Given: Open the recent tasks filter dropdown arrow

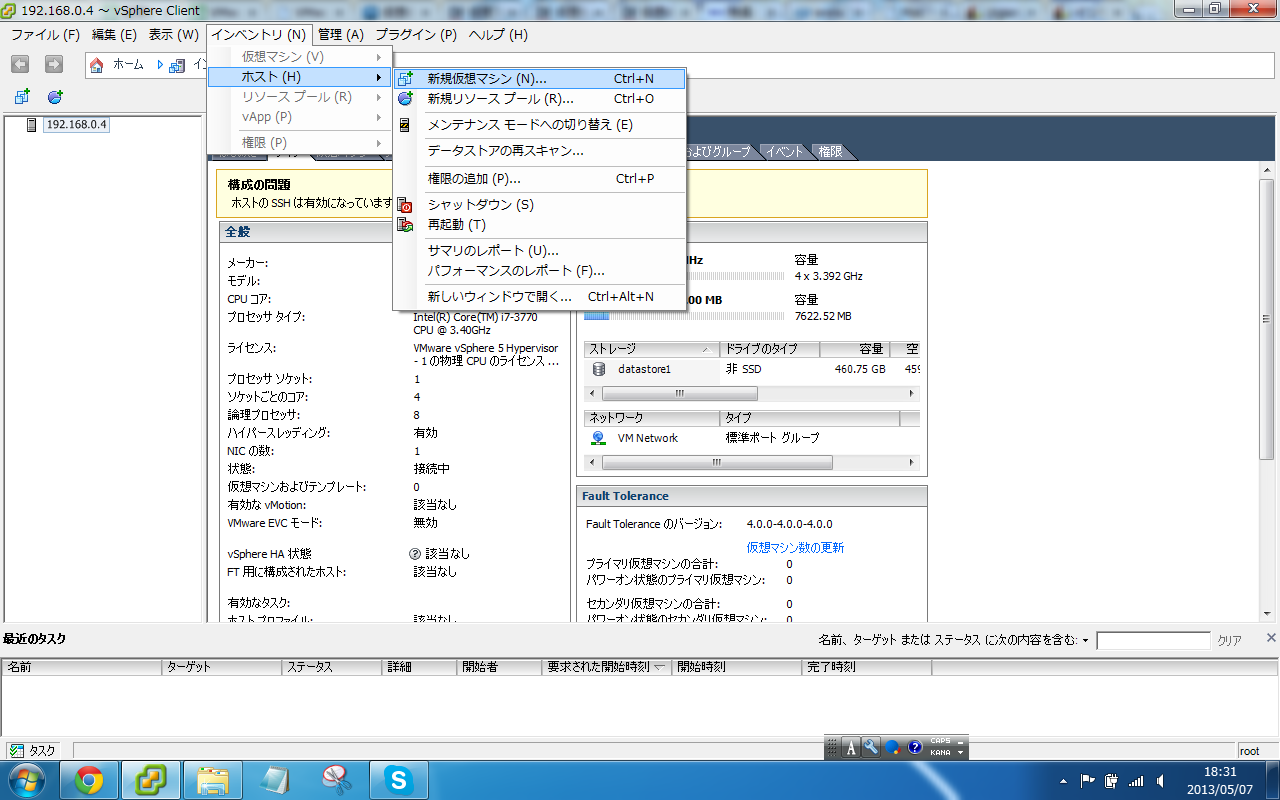Looking at the screenshot, I should pos(1085,640).
